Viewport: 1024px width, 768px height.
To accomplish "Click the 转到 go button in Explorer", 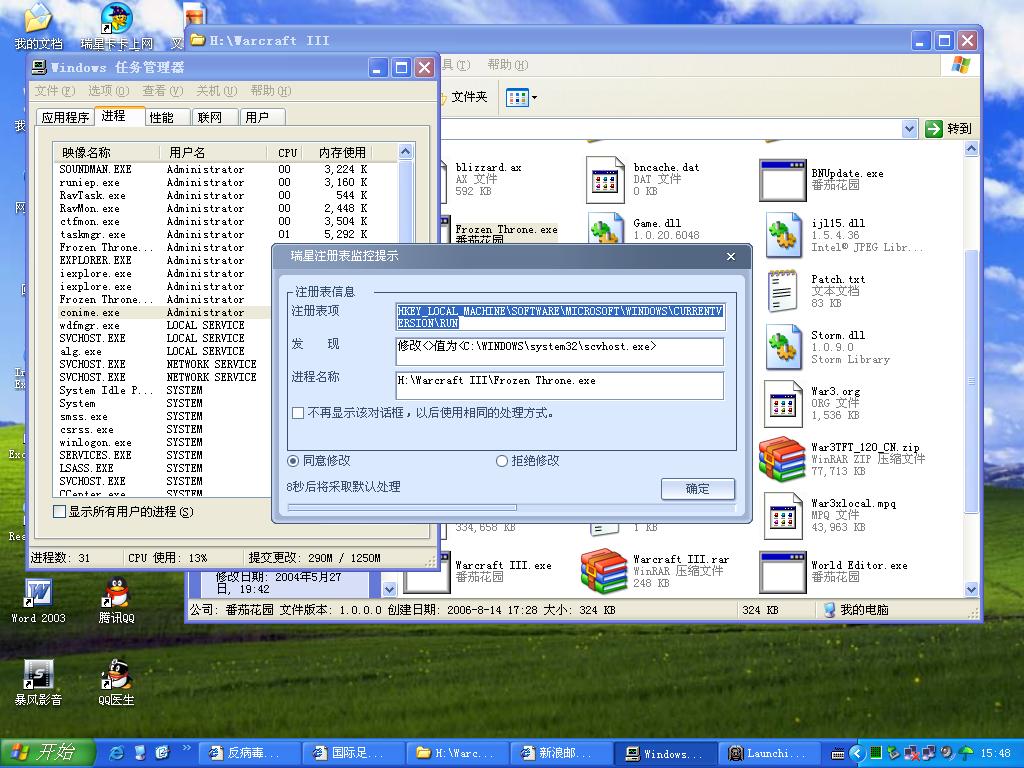I will [948, 128].
